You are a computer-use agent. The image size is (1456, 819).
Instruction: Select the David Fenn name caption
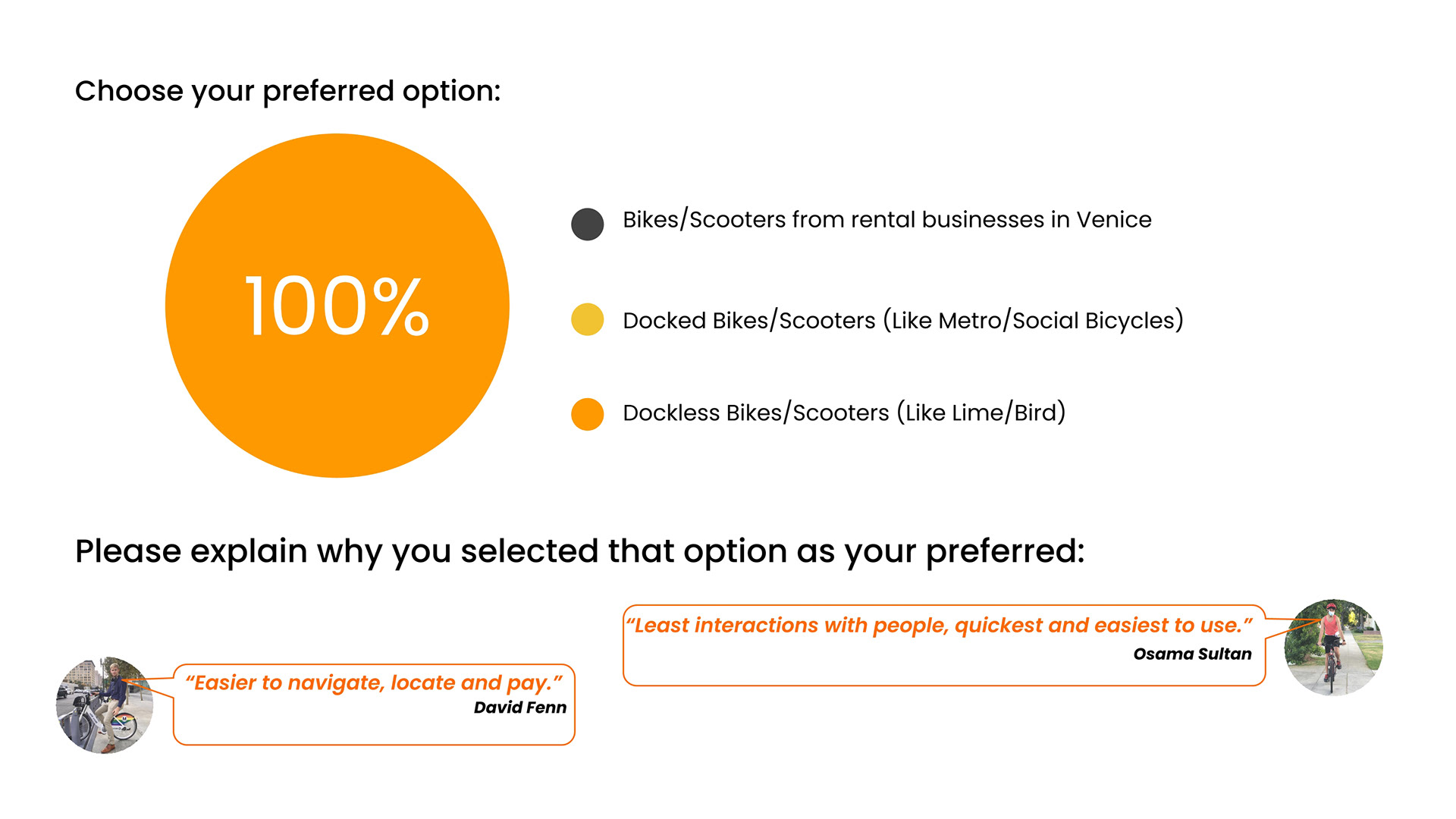click(x=520, y=708)
